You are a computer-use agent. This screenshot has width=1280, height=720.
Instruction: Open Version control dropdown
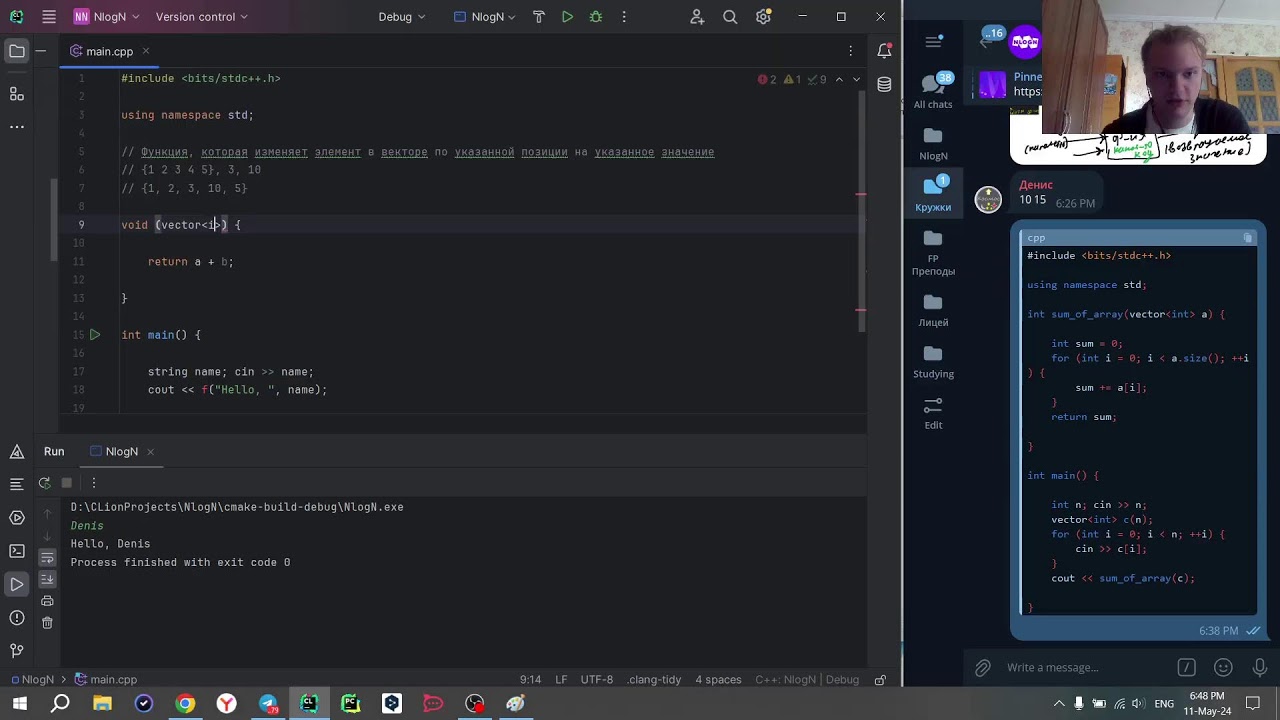click(201, 17)
